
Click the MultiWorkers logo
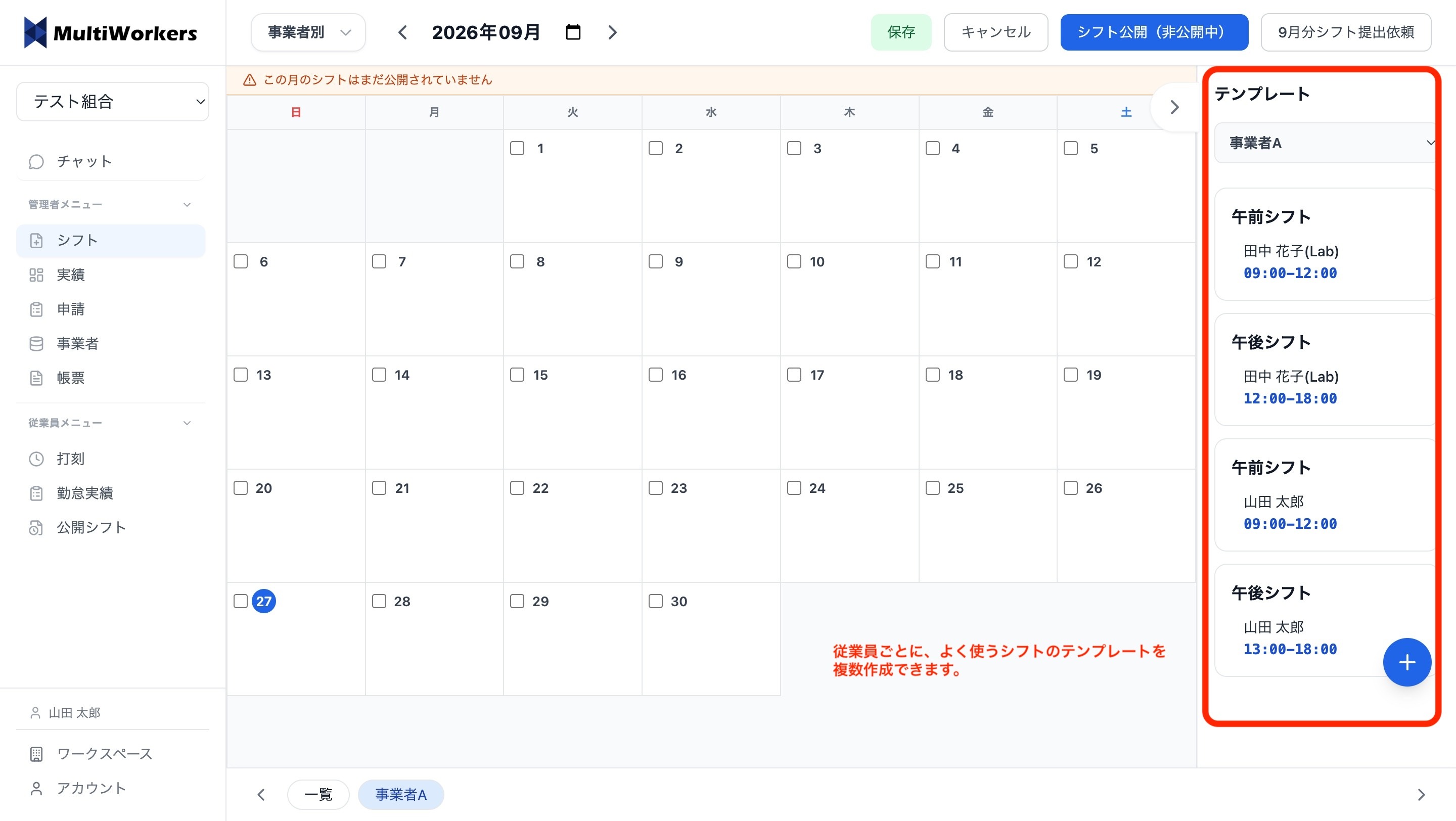111,33
